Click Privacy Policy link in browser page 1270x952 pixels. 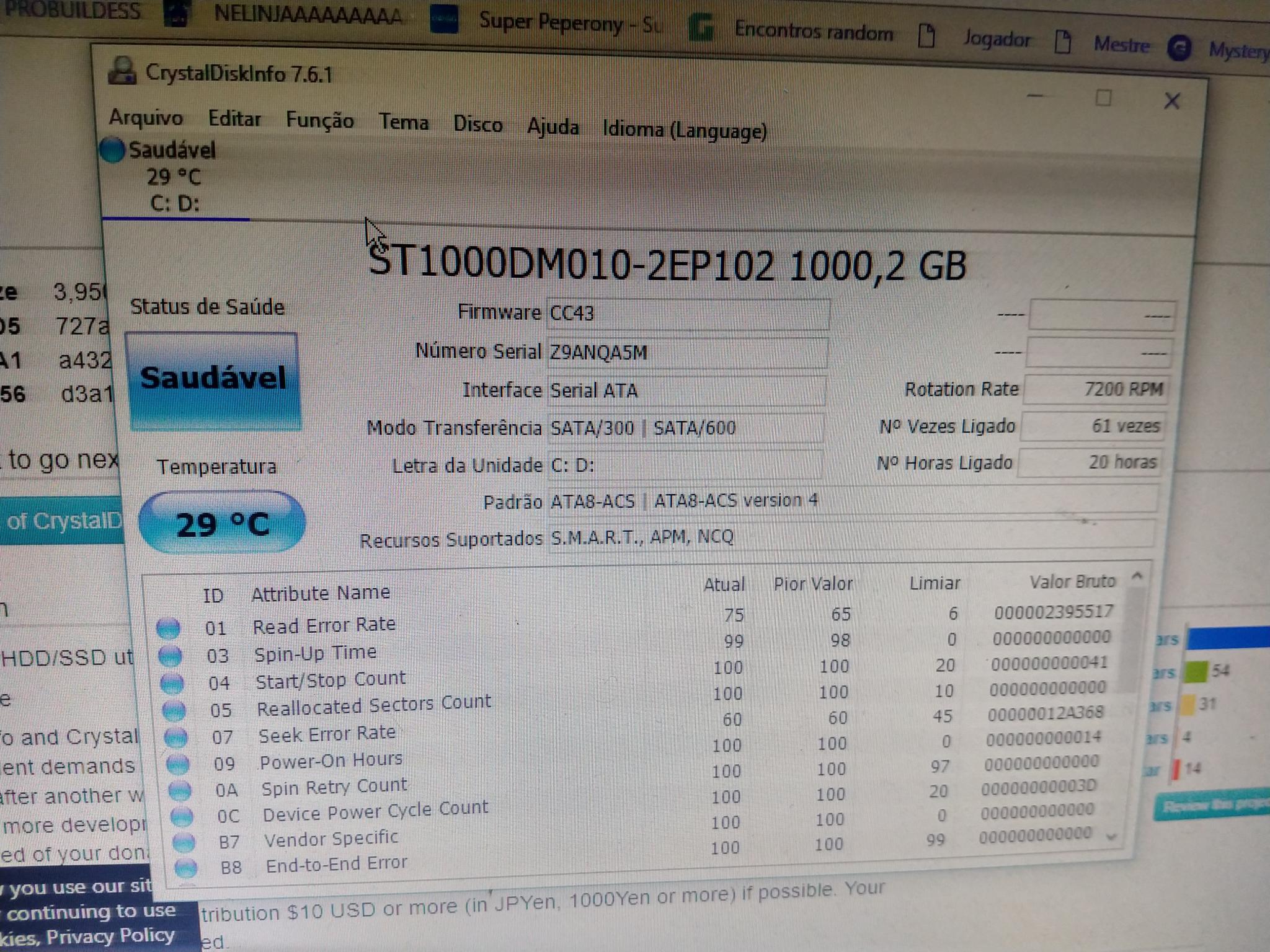click(110, 935)
